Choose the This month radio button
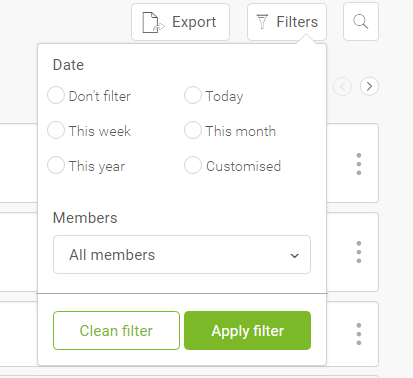The image size is (413, 378). click(x=193, y=130)
